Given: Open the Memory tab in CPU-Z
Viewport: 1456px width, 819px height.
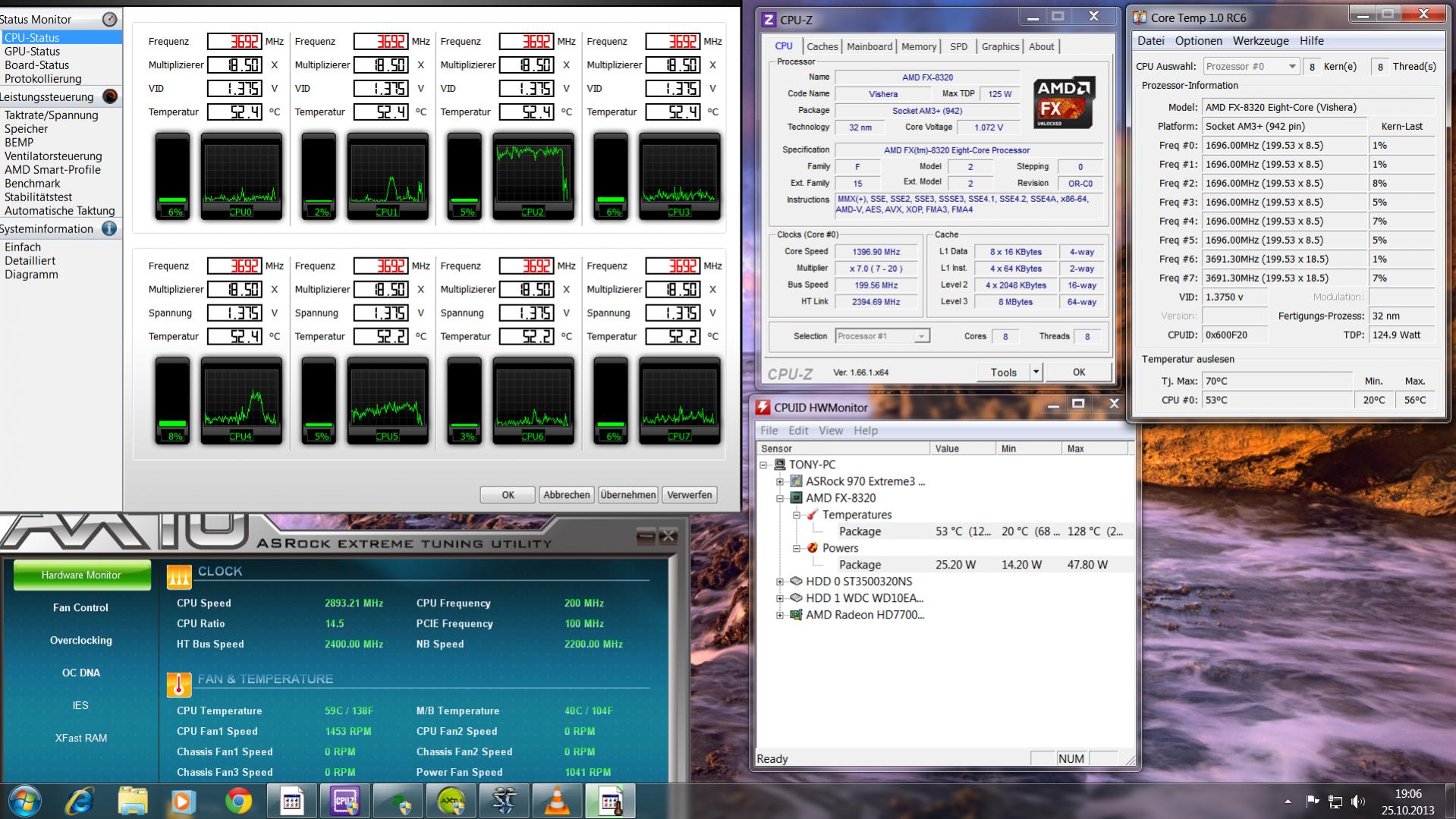Looking at the screenshot, I should tap(918, 46).
